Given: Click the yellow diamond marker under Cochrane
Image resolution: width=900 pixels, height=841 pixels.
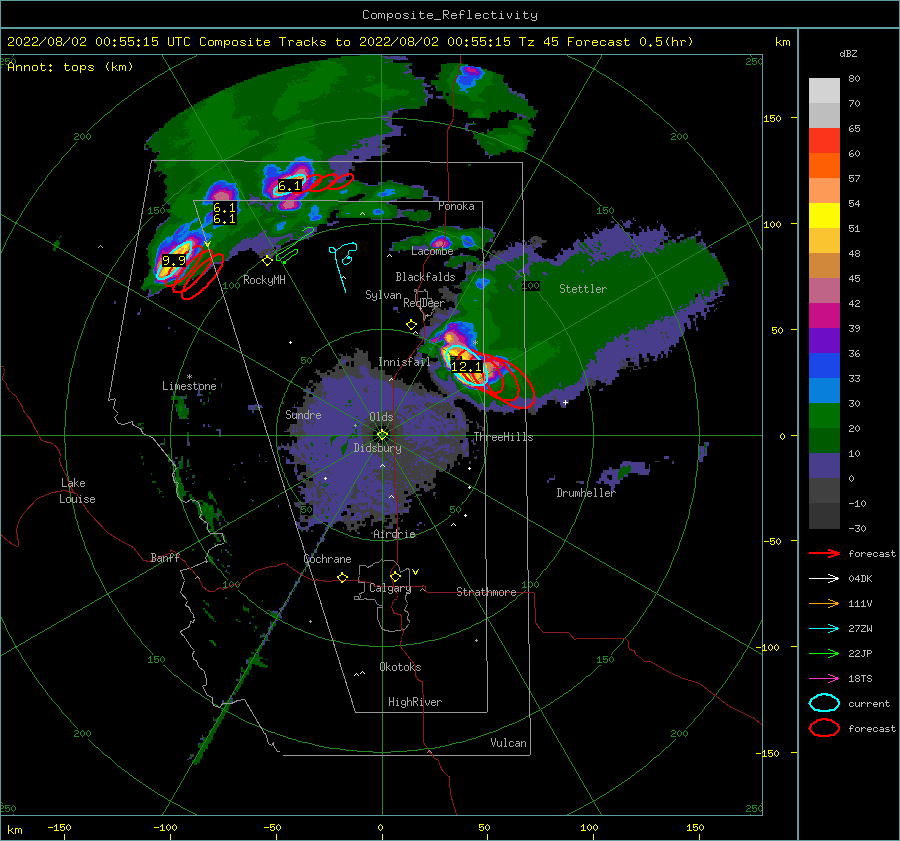Looking at the screenshot, I should (x=343, y=578).
